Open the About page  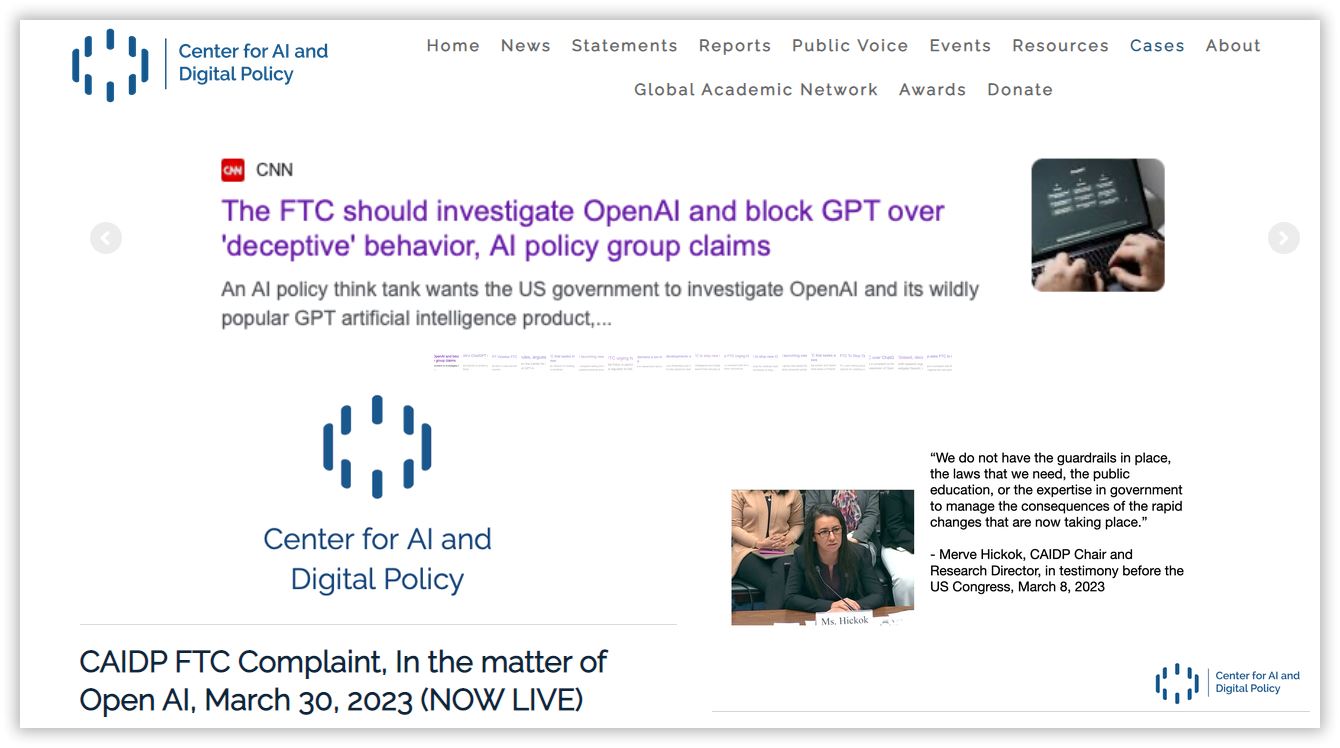point(1233,46)
